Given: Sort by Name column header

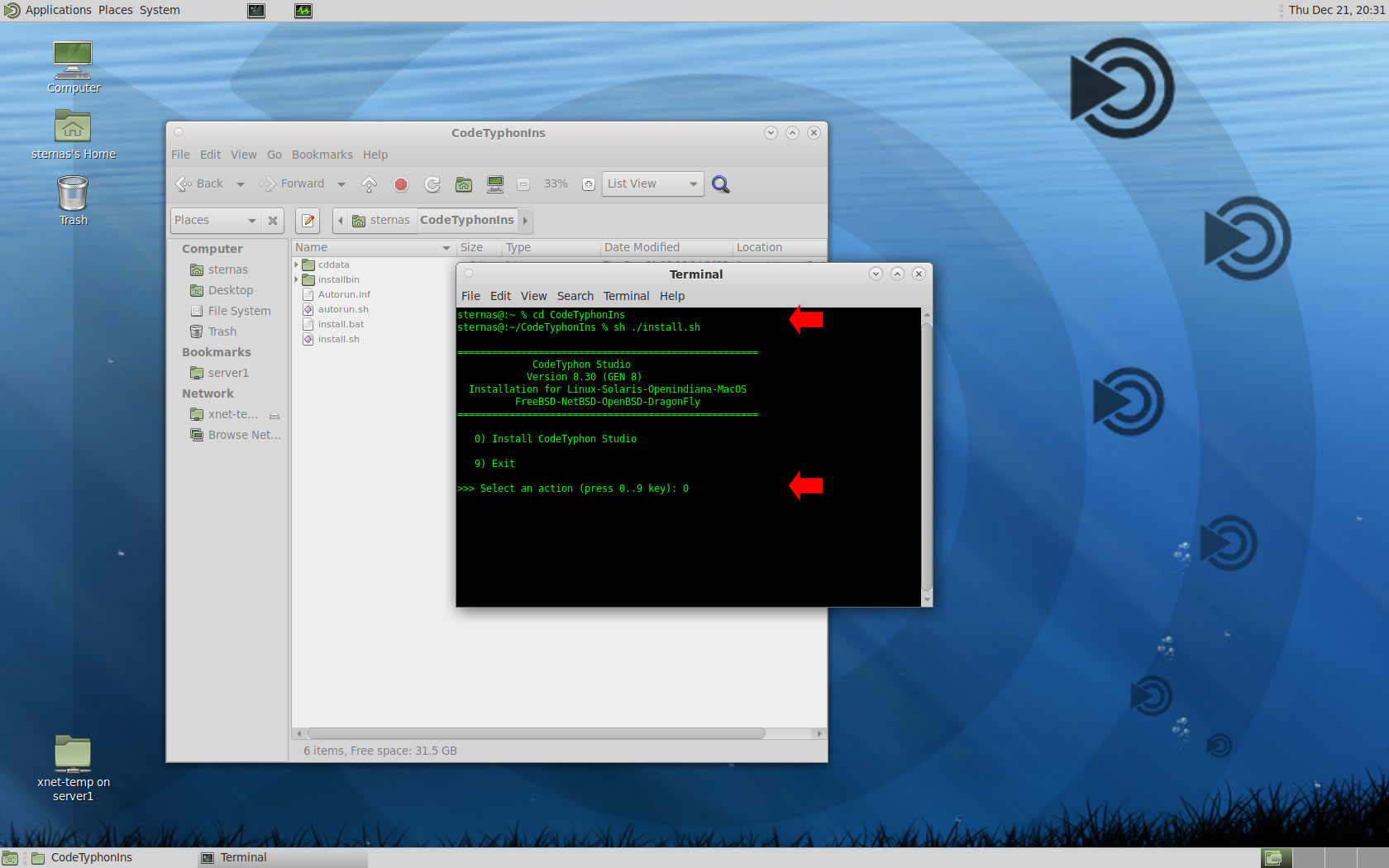Looking at the screenshot, I should [x=373, y=248].
